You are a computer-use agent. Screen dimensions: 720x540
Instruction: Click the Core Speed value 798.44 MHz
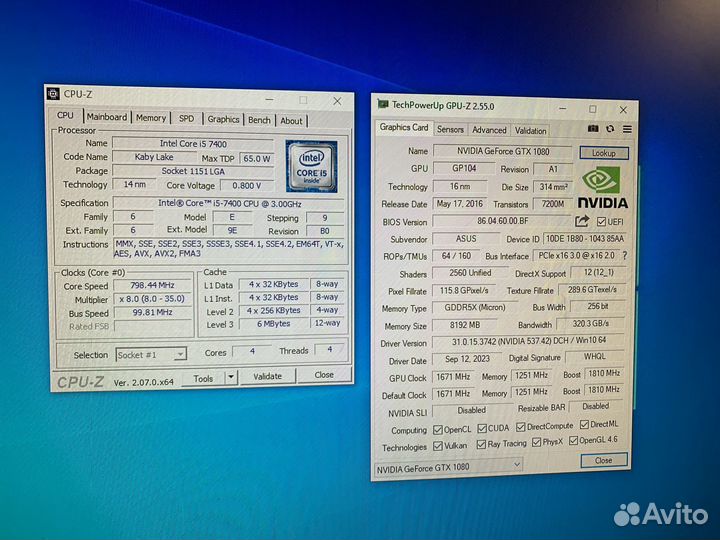tap(152, 285)
